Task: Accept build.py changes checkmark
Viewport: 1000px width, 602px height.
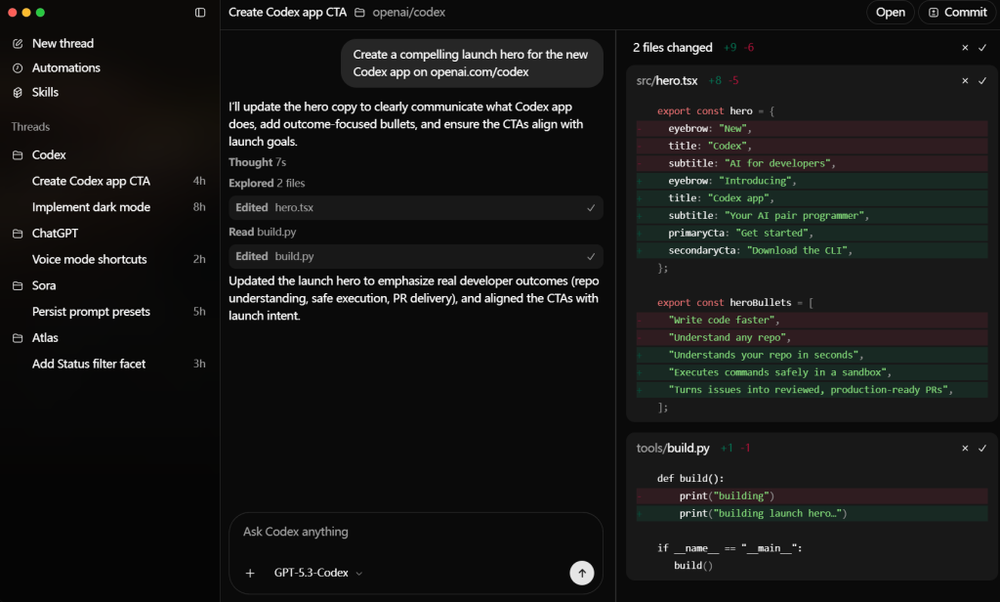Action: (983, 449)
